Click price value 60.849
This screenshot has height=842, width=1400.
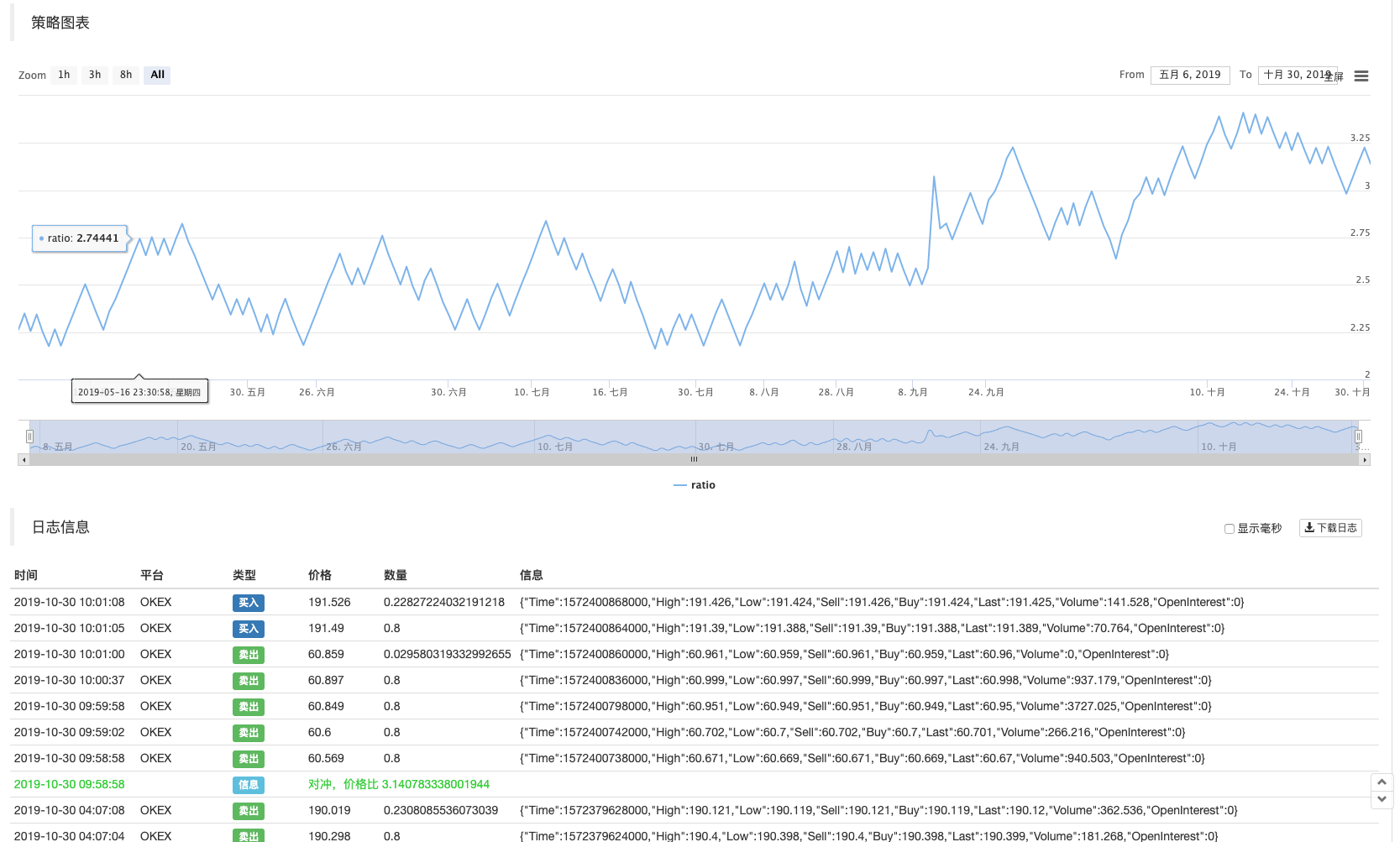326,706
